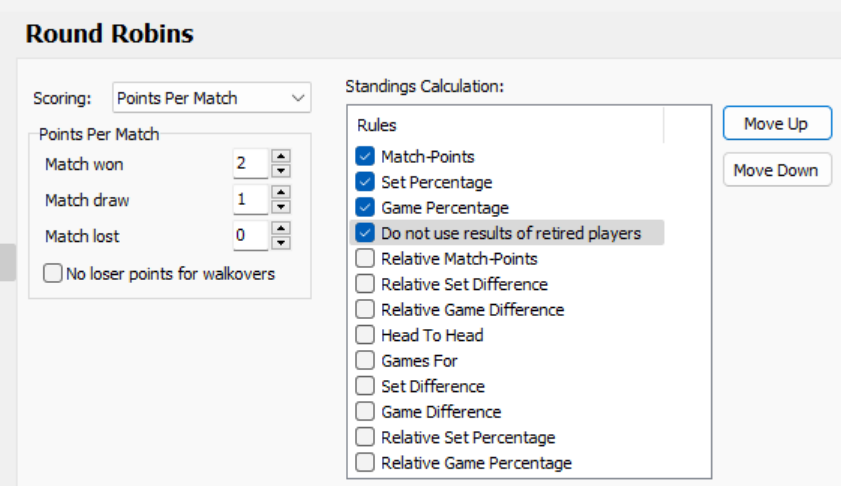
Task: Increase Match won points value
Action: click(281, 157)
